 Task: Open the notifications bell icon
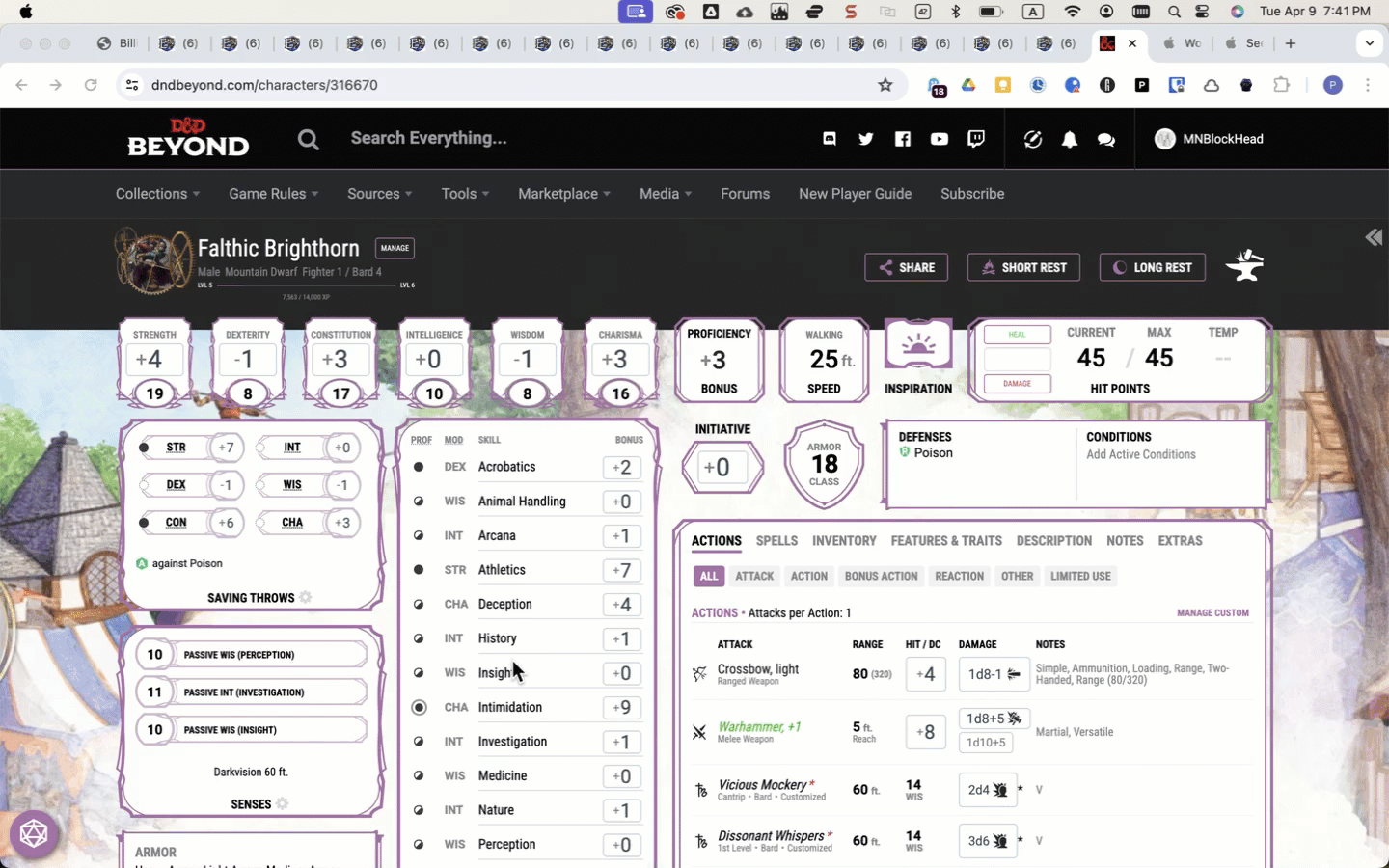(x=1069, y=140)
